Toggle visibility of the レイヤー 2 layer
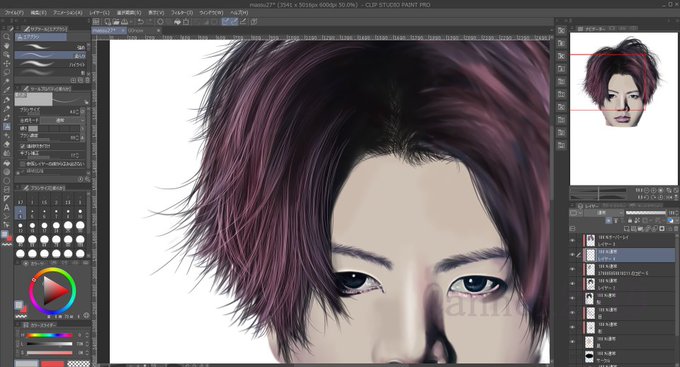This screenshot has height=367, width=680. pyautogui.click(x=572, y=284)
